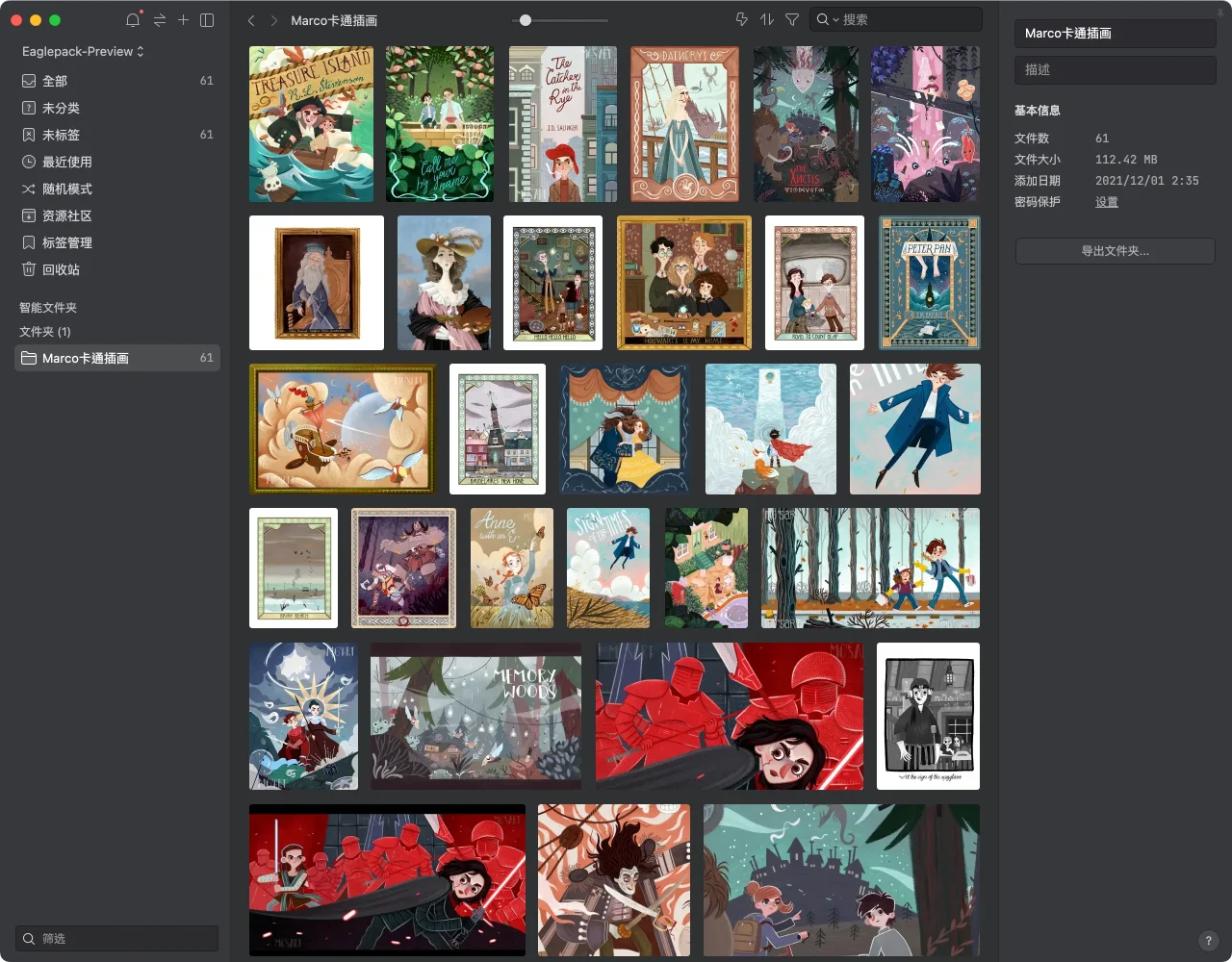Select the Sign of the Times thumbnail
The image size is (1232, 962).
point(608,569)
